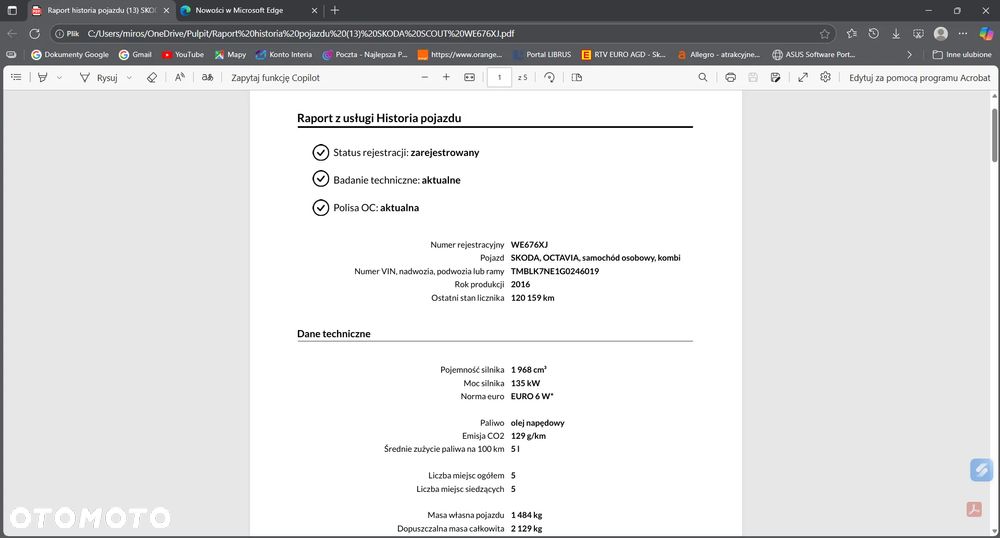This screenshot has width=1000, height=538.
Task: Zoom in with the plus icon
Action: click(446, 77)
